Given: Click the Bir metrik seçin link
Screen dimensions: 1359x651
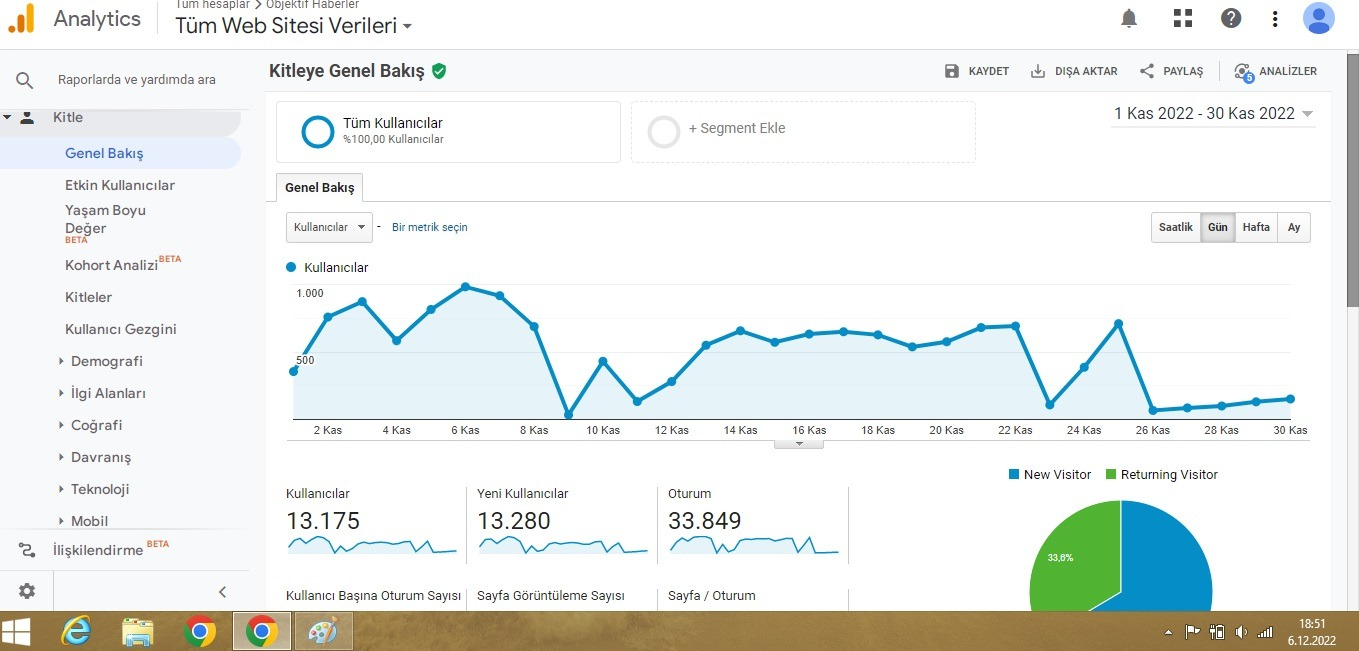Looking at the screenshot, I should click(x=430, y=227).
